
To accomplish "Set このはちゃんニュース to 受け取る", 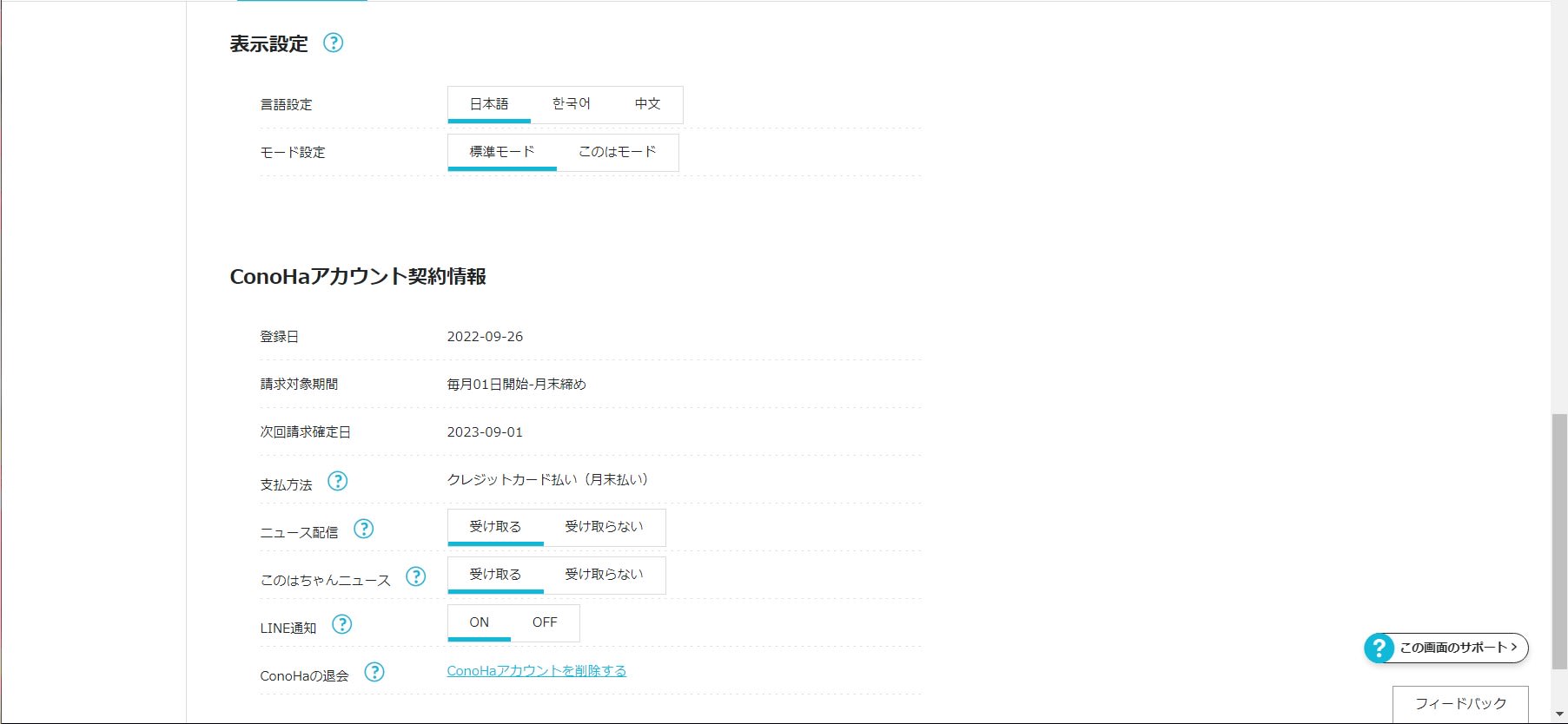I will (496, 575).
